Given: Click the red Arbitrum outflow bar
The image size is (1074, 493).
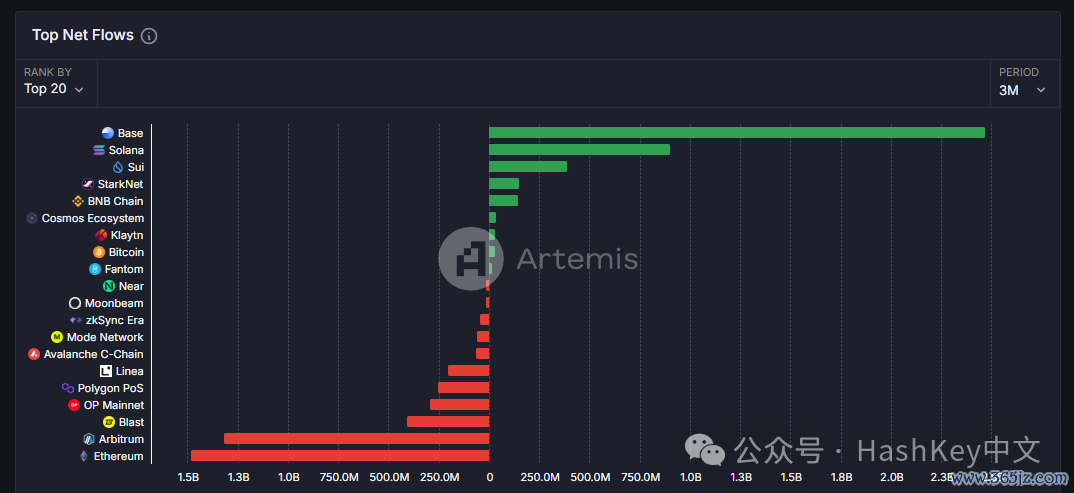Looking at the screenshot, I should [x=356, y=439].
